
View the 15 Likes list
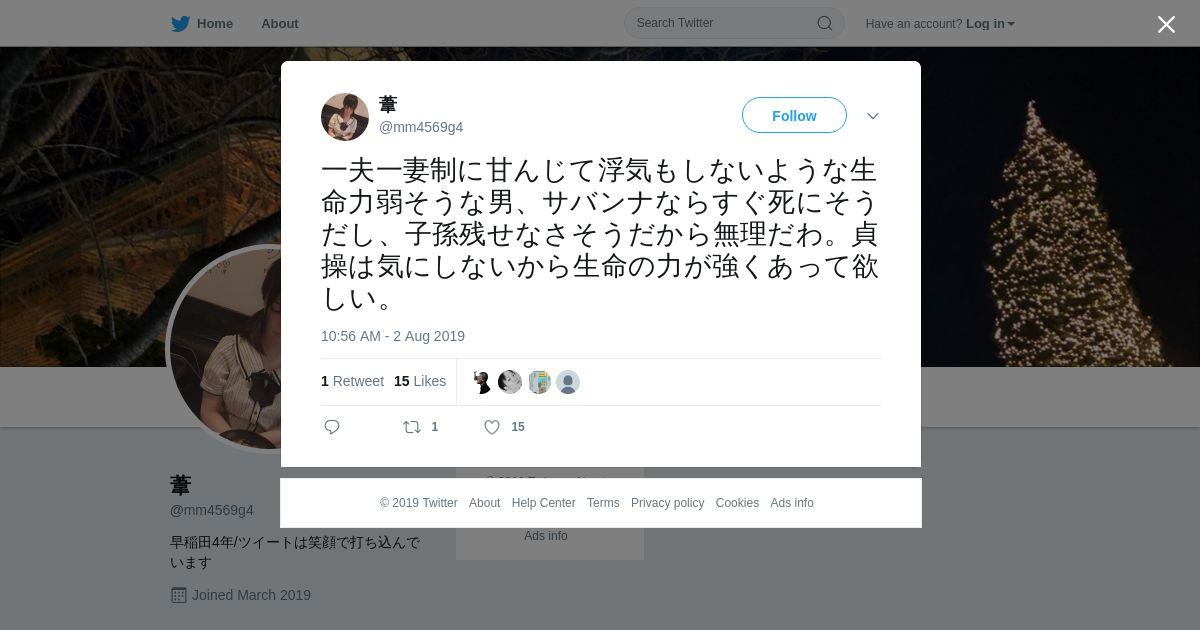(x=420, y=381)
